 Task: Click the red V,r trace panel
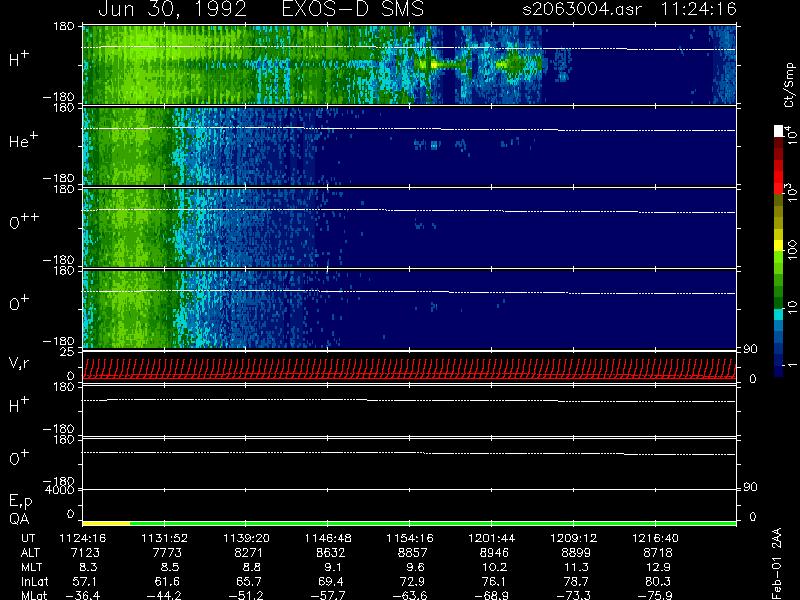[409, 368]
